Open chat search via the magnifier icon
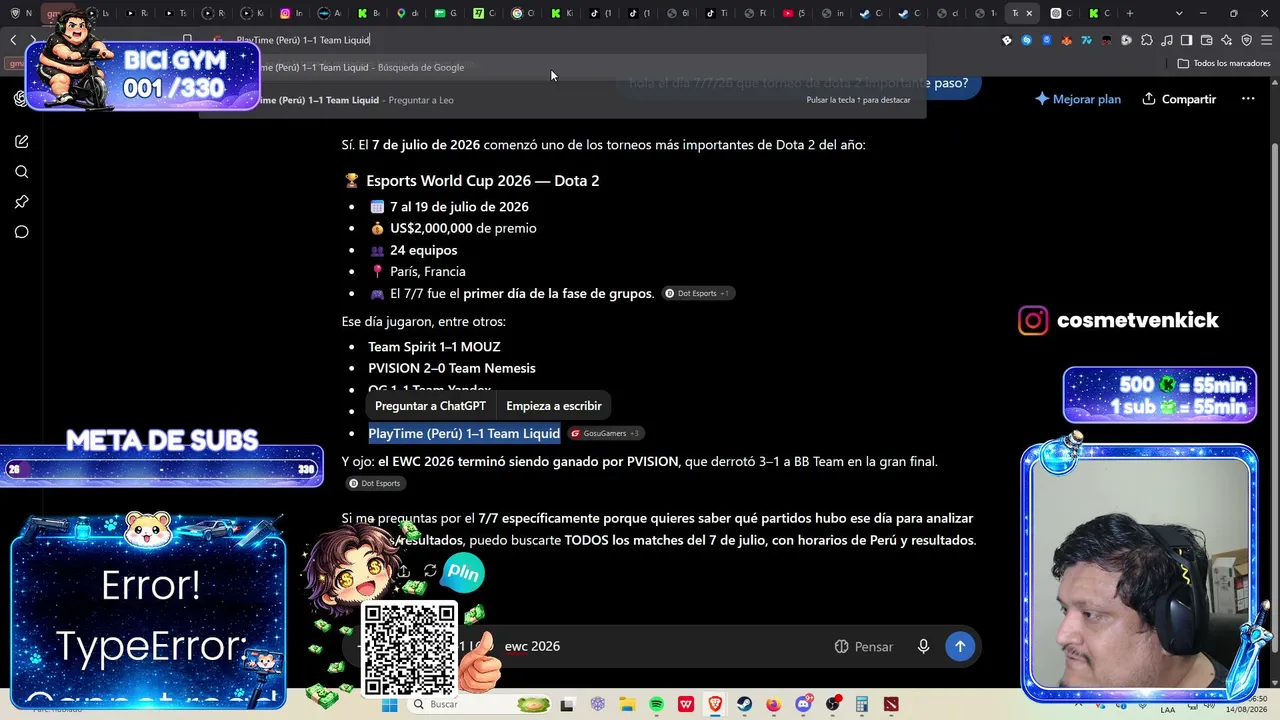 (x=22, y=172)
